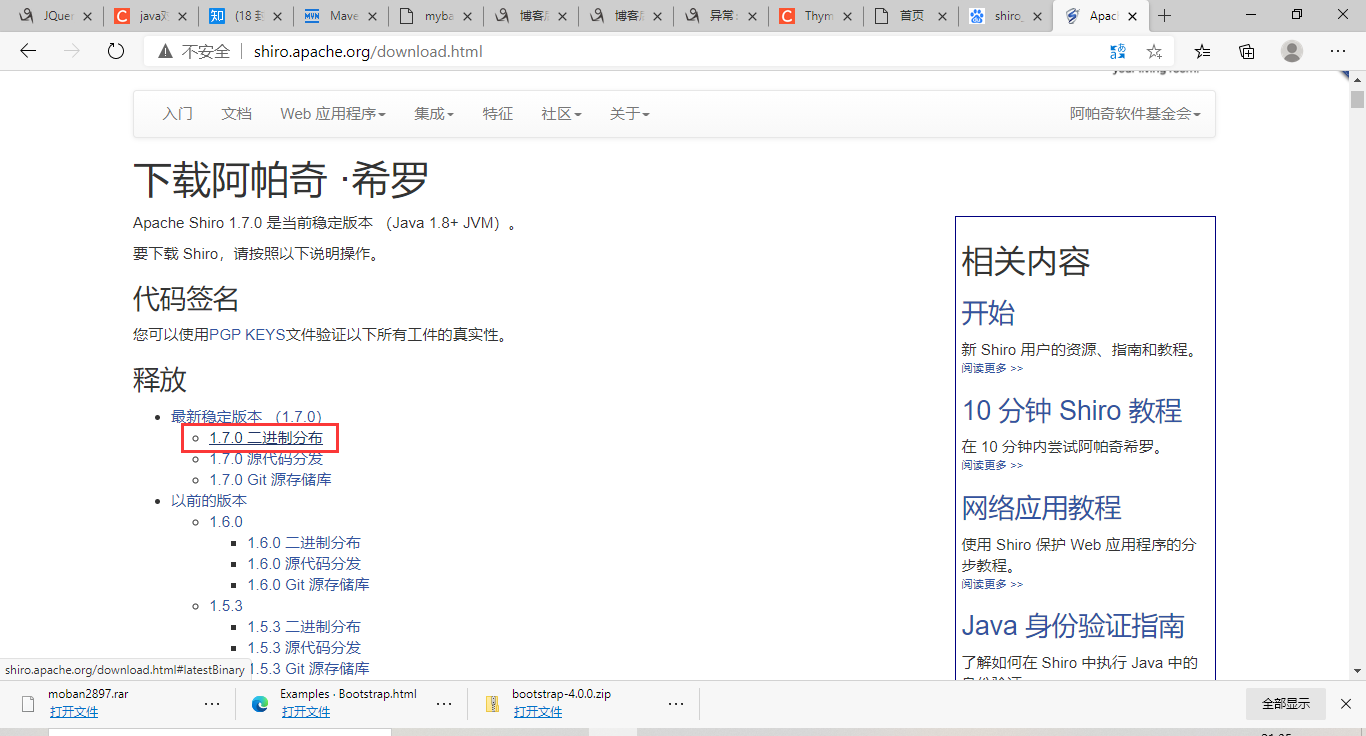This screenshot has height=736, width=1366.
Task: Expand the Web 应用程序 dropdown
Action: point(333,114)
